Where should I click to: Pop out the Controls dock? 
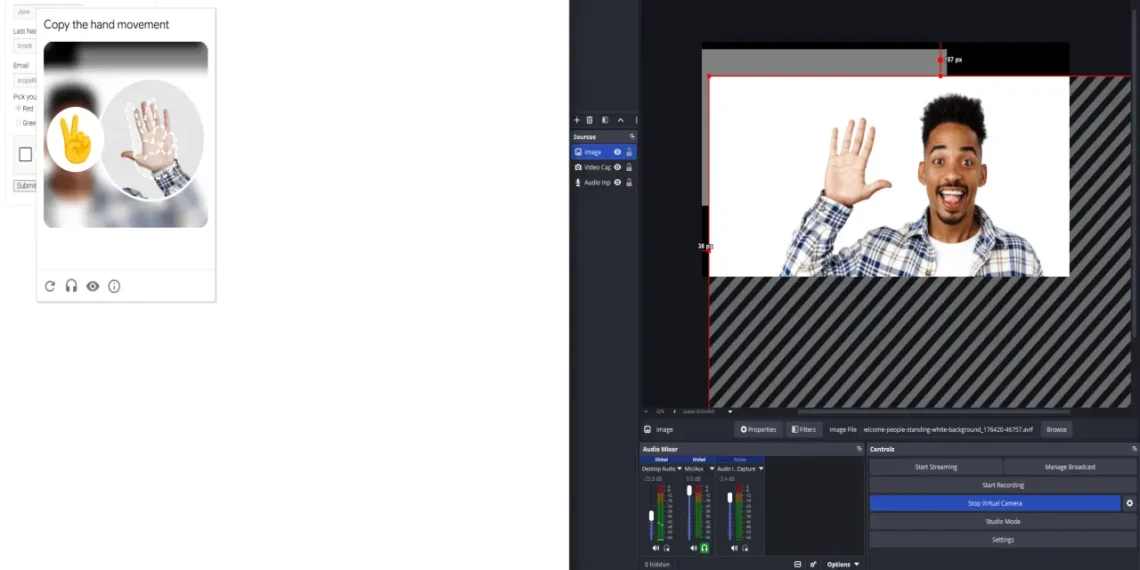pos(1134,449)
